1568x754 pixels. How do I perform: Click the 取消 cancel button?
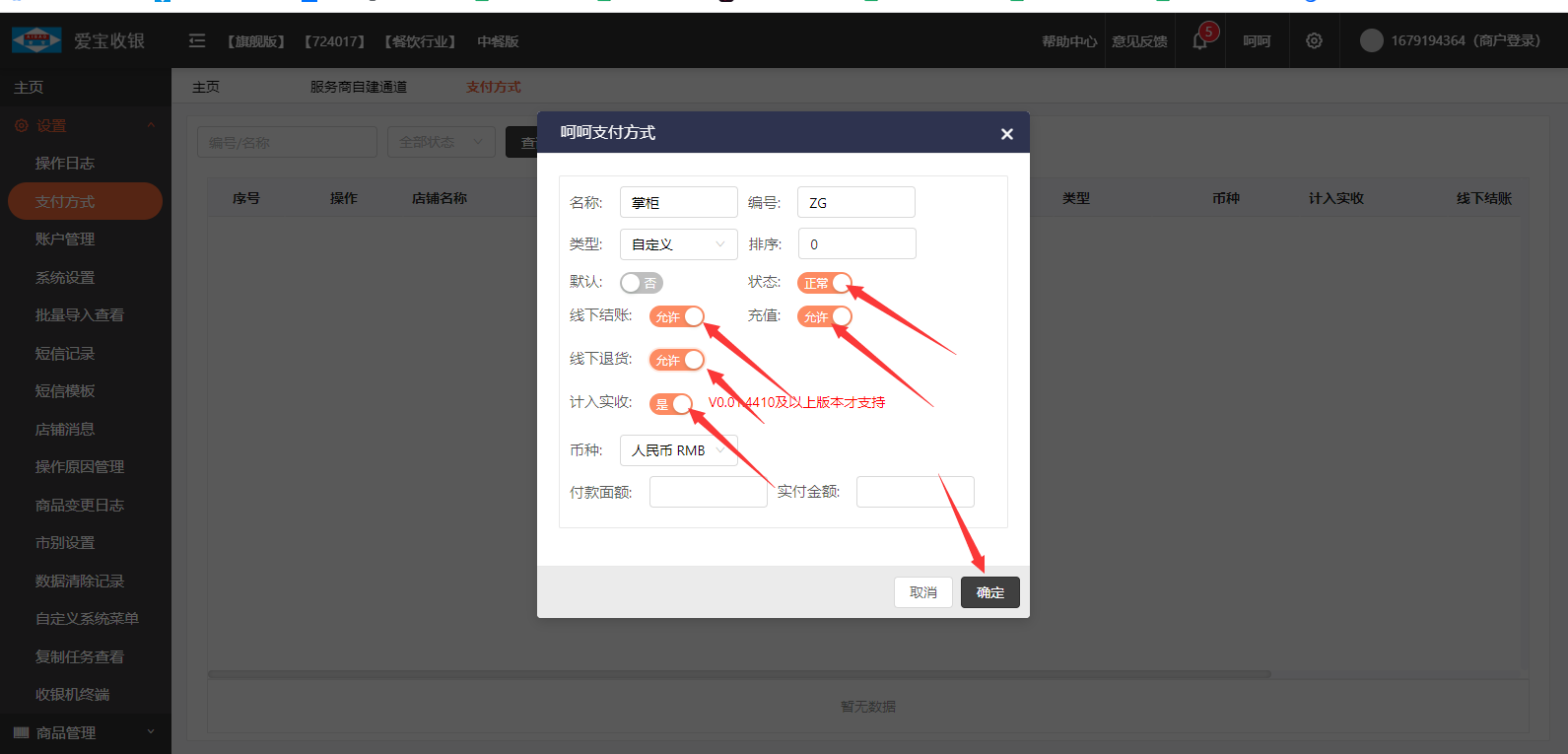(x=922, y=592)
